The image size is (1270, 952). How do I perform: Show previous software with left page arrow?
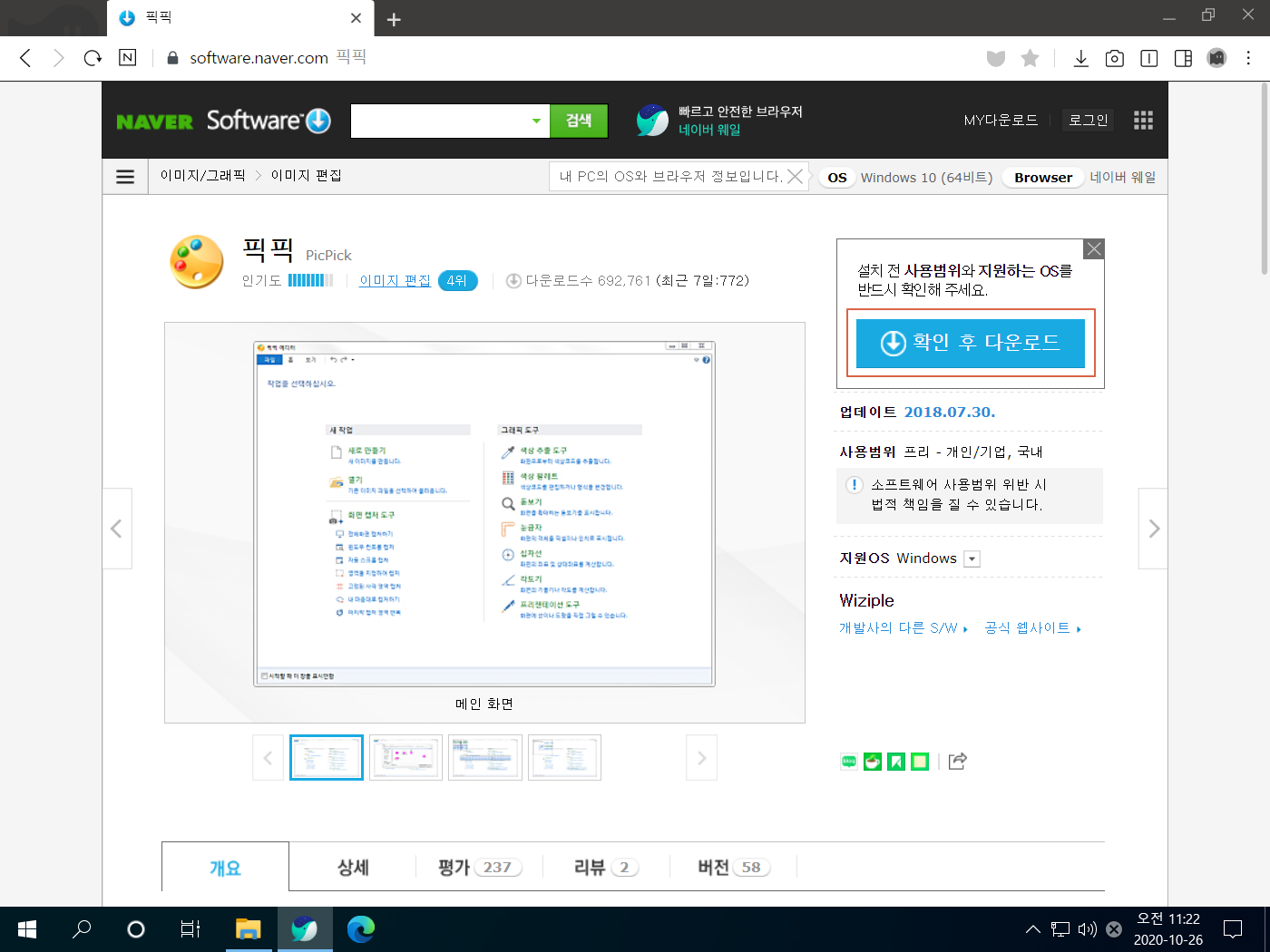pyautogui.click(x=117, y=529)
